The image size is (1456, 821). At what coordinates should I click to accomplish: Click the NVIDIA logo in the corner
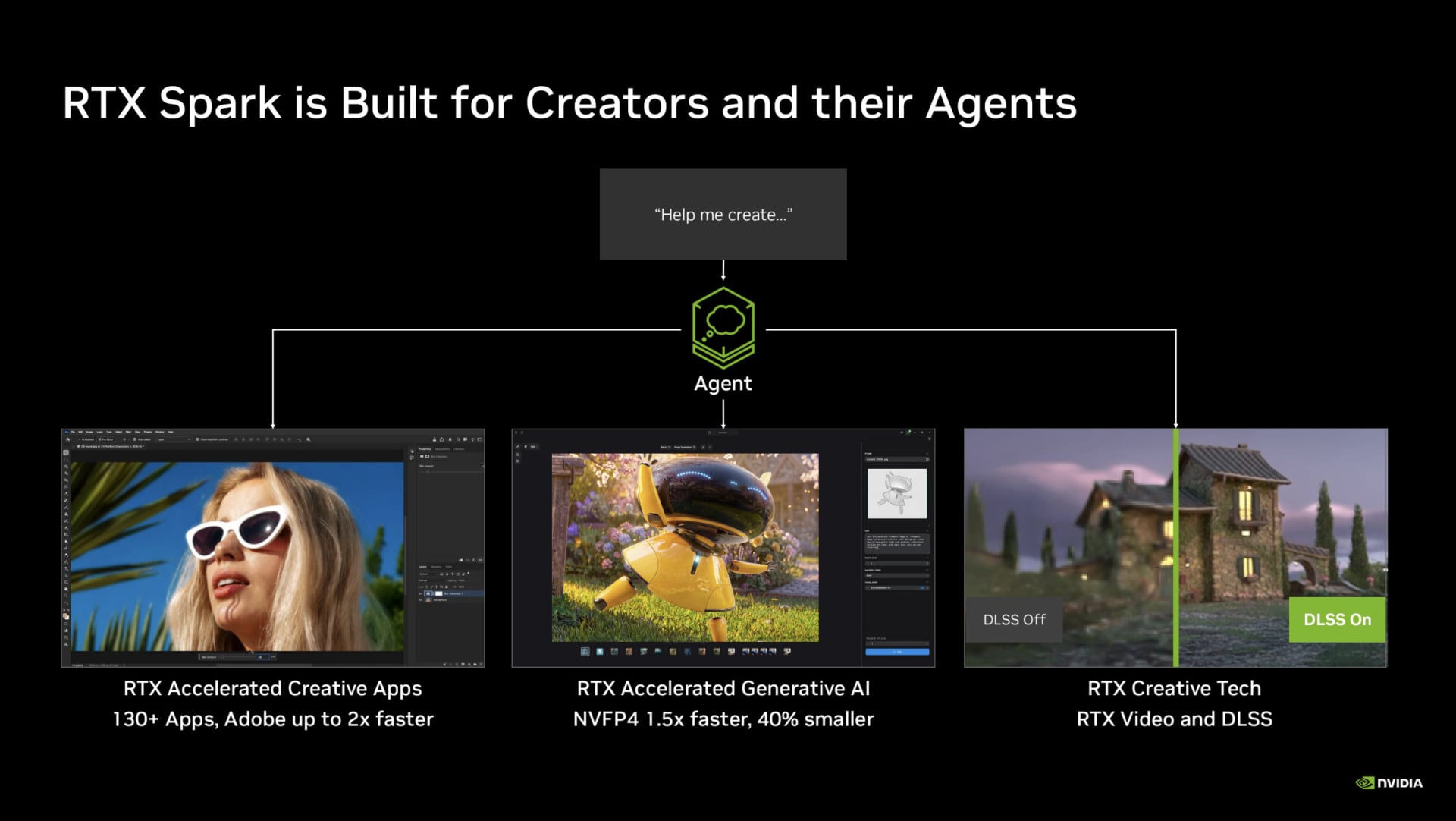tap(1389, 782)
